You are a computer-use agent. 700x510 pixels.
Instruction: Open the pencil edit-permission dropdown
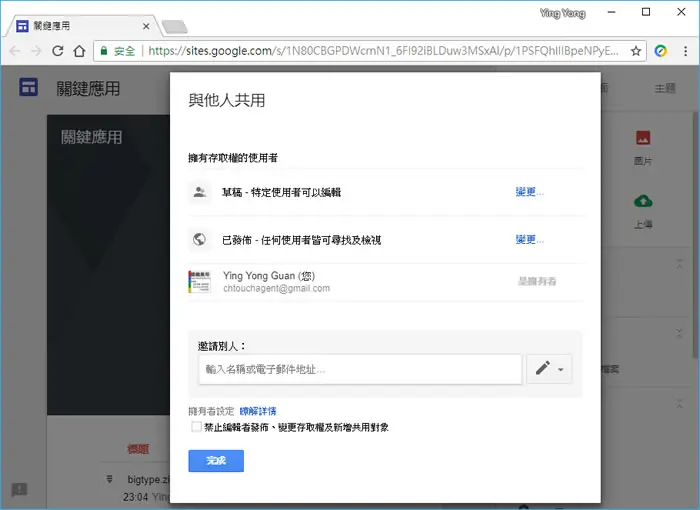(x=549, y=369)
